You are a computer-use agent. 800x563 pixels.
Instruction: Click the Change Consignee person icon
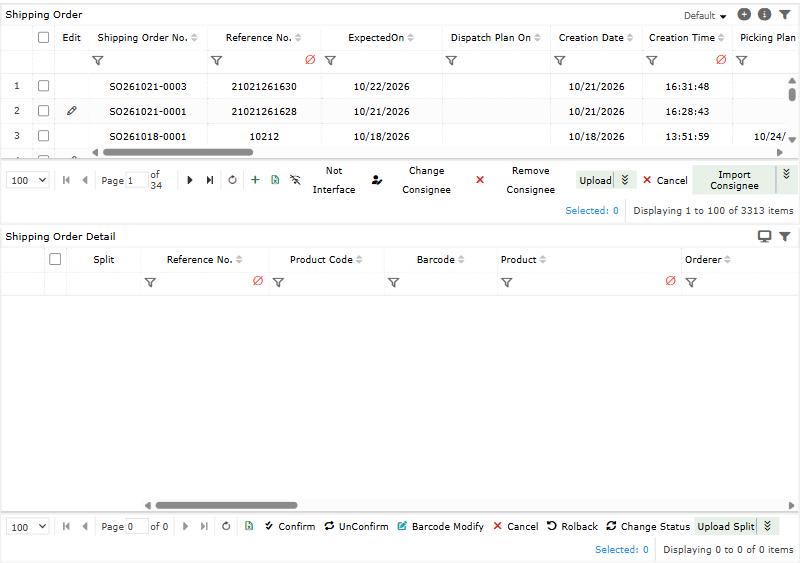click(x=377, y=180)
